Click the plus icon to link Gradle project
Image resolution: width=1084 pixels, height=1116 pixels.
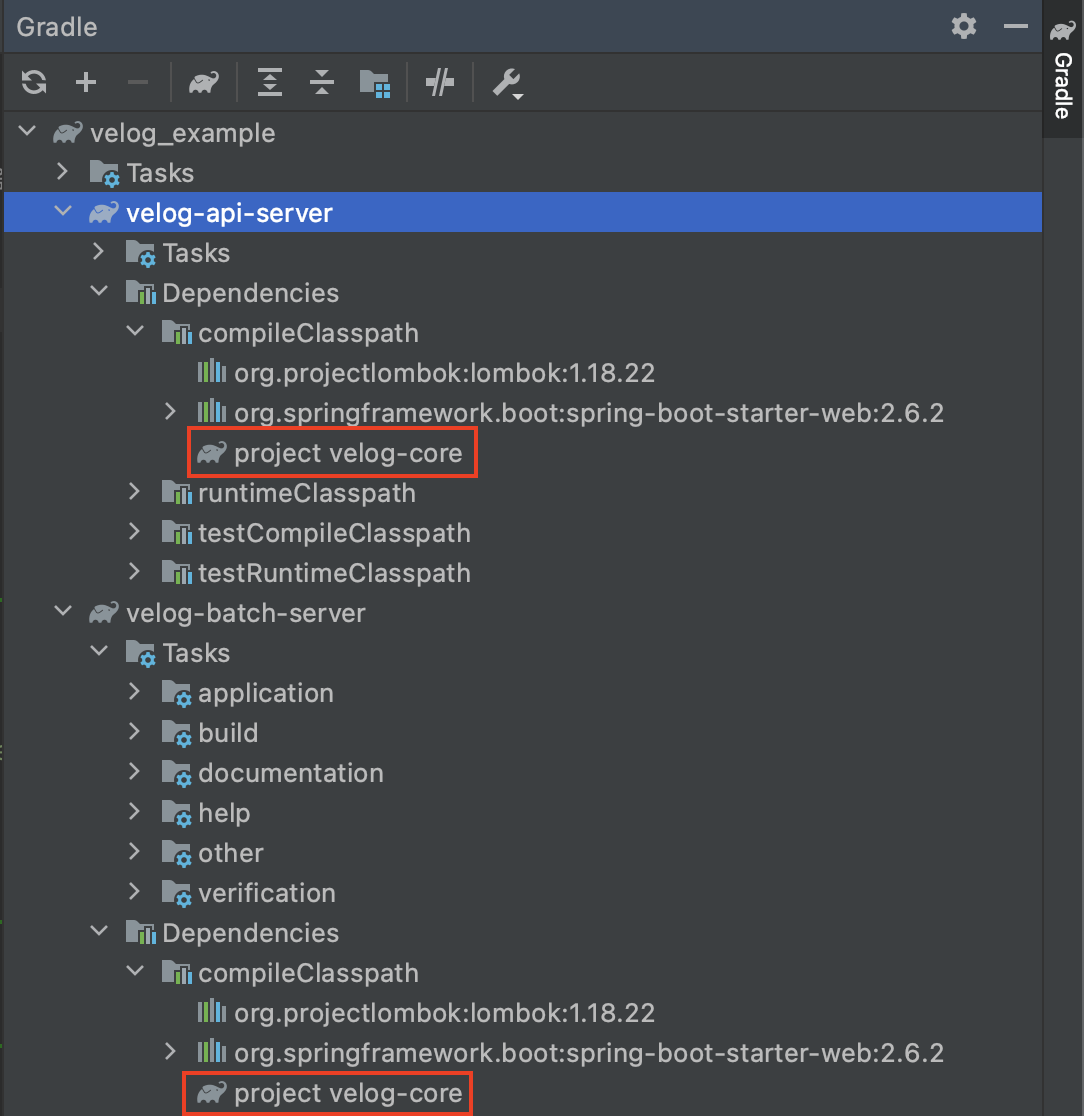tap(86, 83)
